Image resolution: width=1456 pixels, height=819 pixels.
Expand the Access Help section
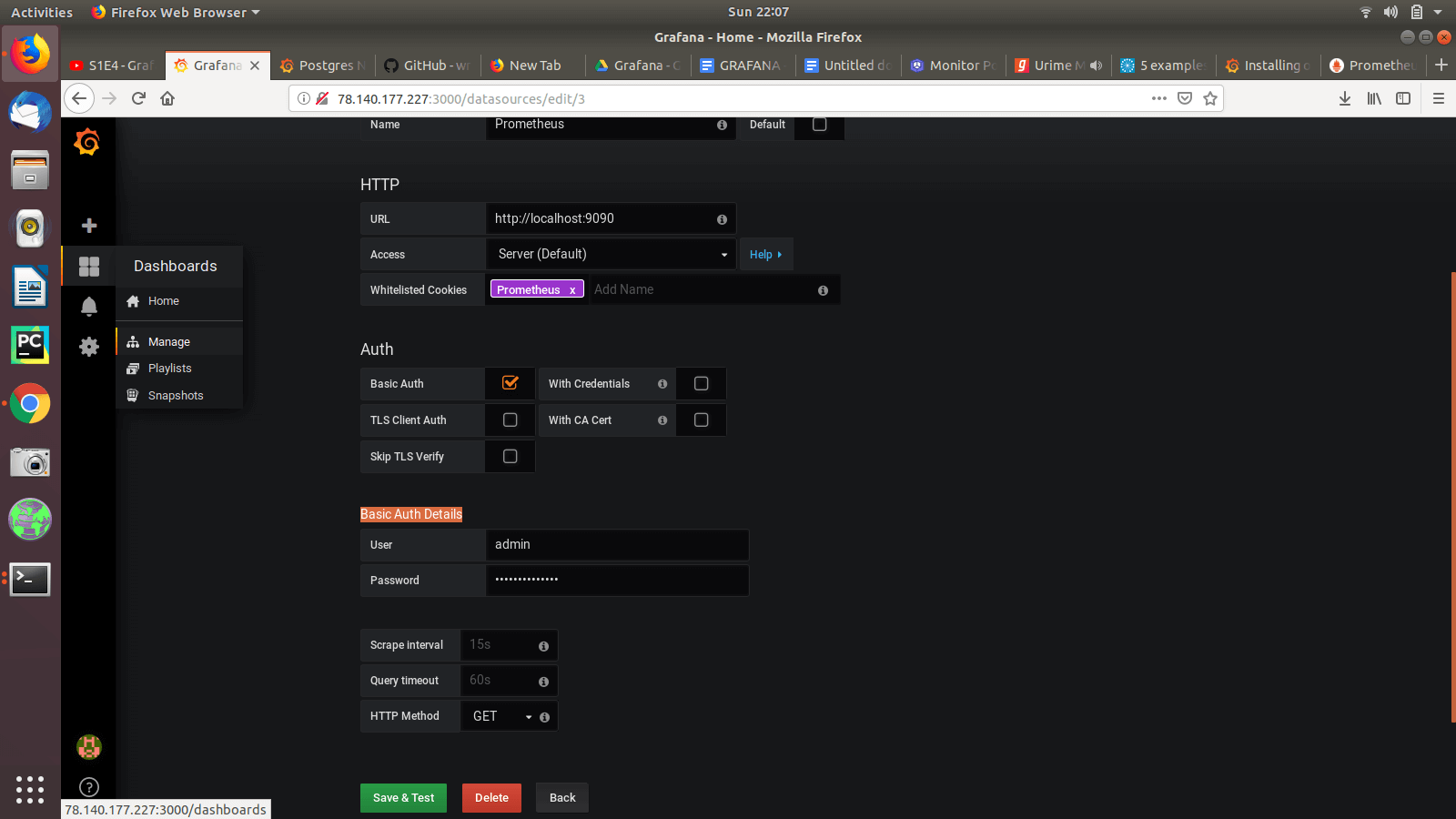click(x=766, y=255)
